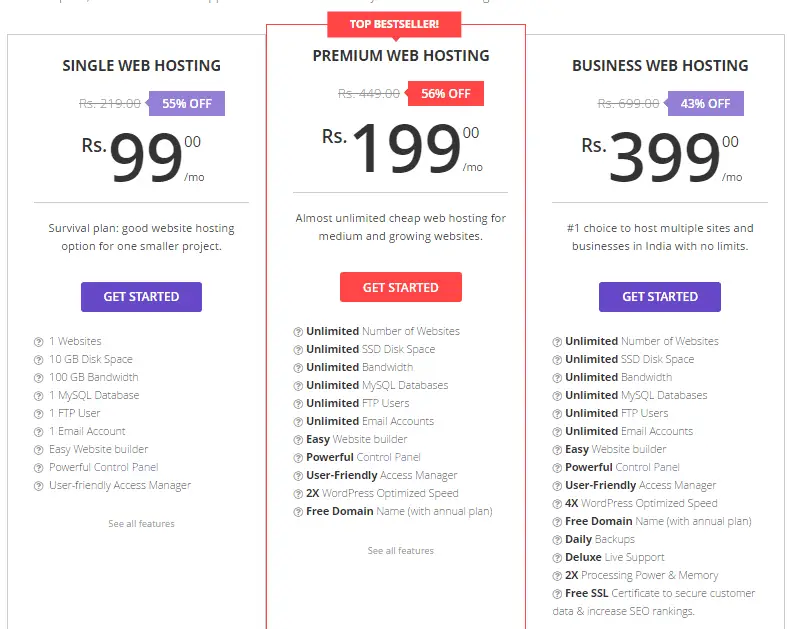Expand See all features under Single plan

click(x=141, y=524)
